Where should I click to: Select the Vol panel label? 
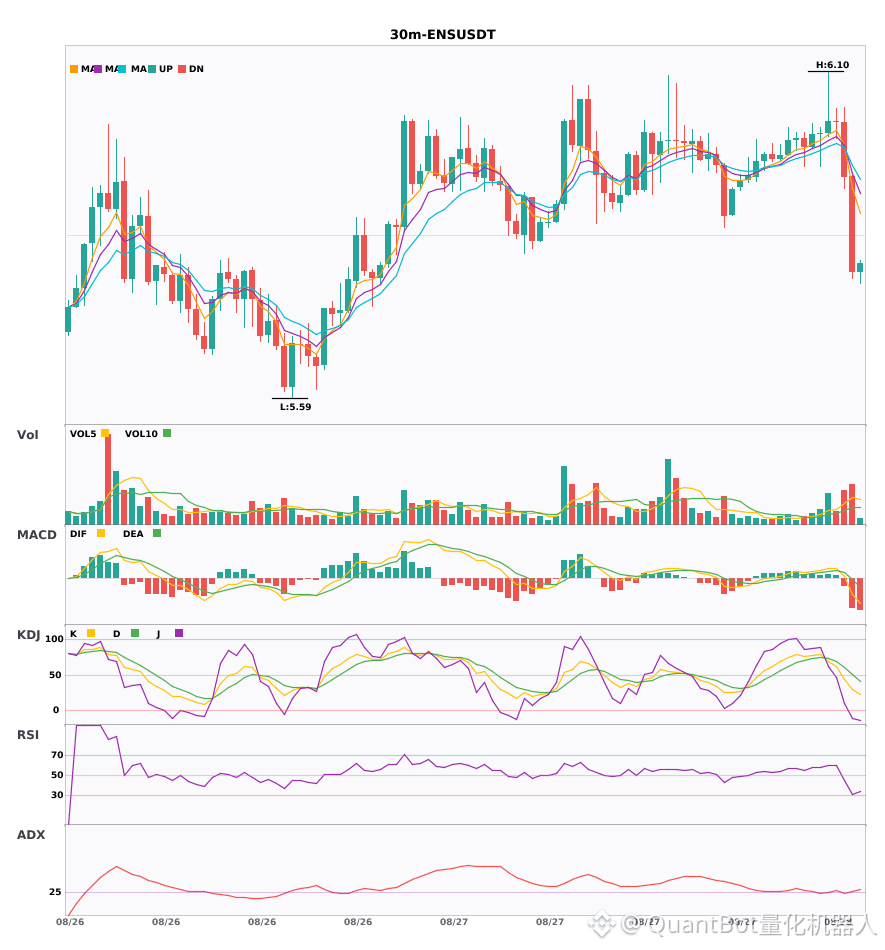click(27, 435)
